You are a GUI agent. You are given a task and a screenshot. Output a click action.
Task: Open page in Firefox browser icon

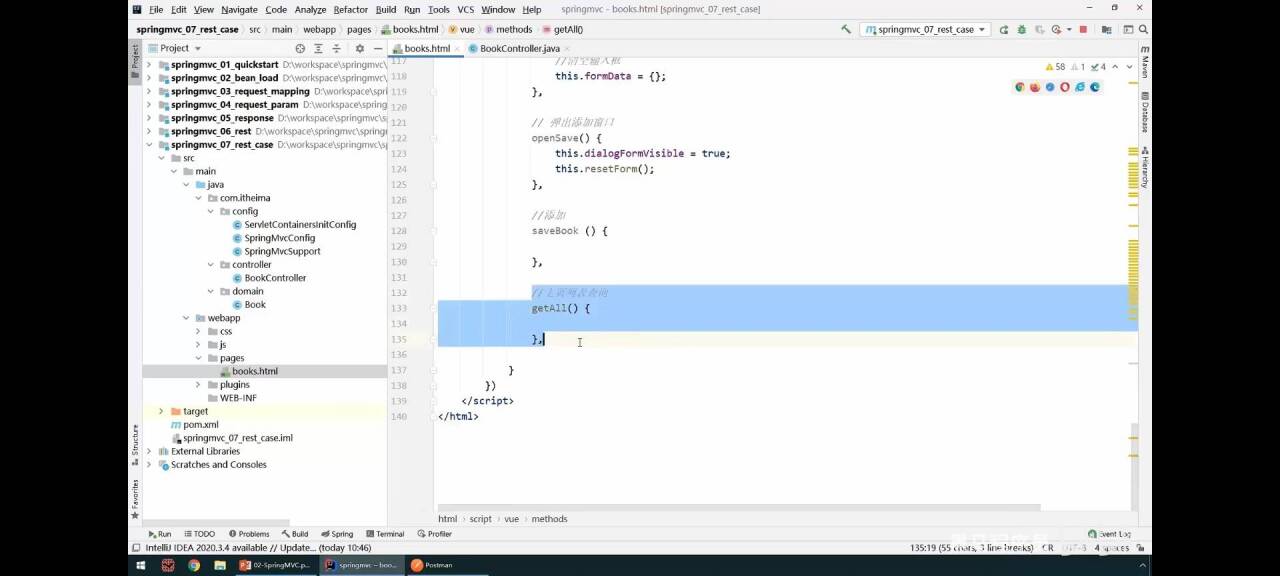click(x=1035, y=87)
